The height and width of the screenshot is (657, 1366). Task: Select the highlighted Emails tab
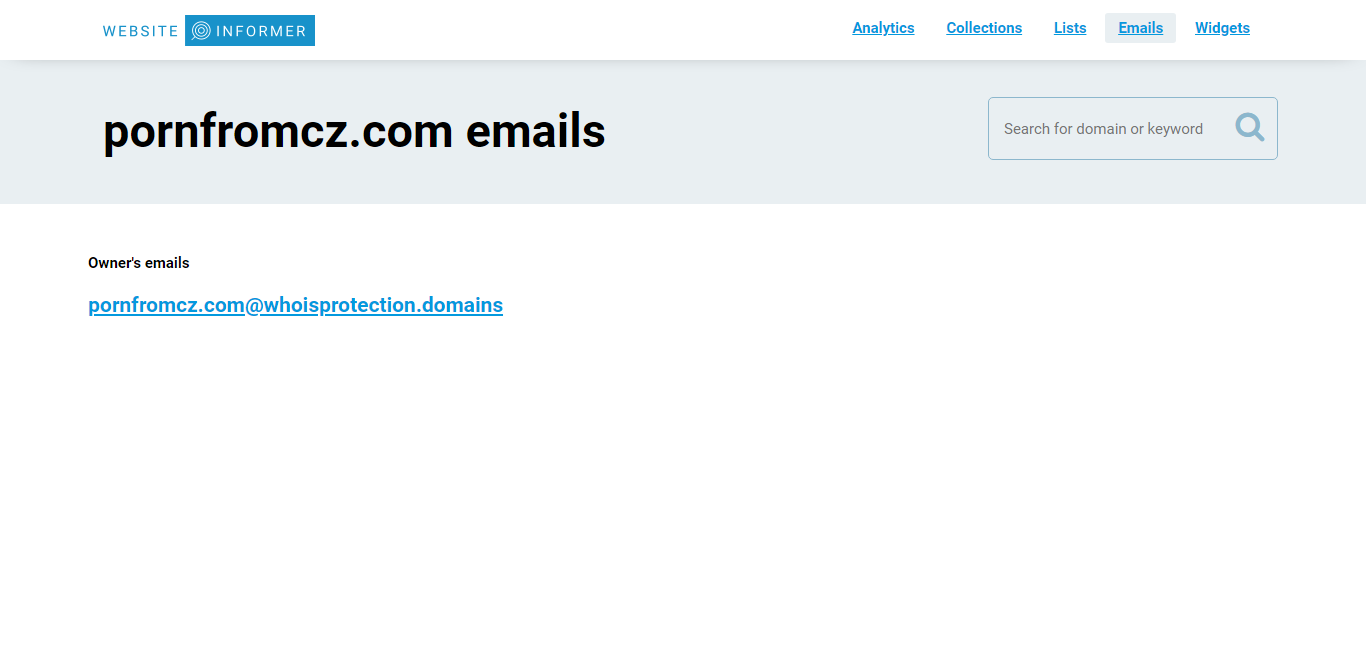point(1140,28)
